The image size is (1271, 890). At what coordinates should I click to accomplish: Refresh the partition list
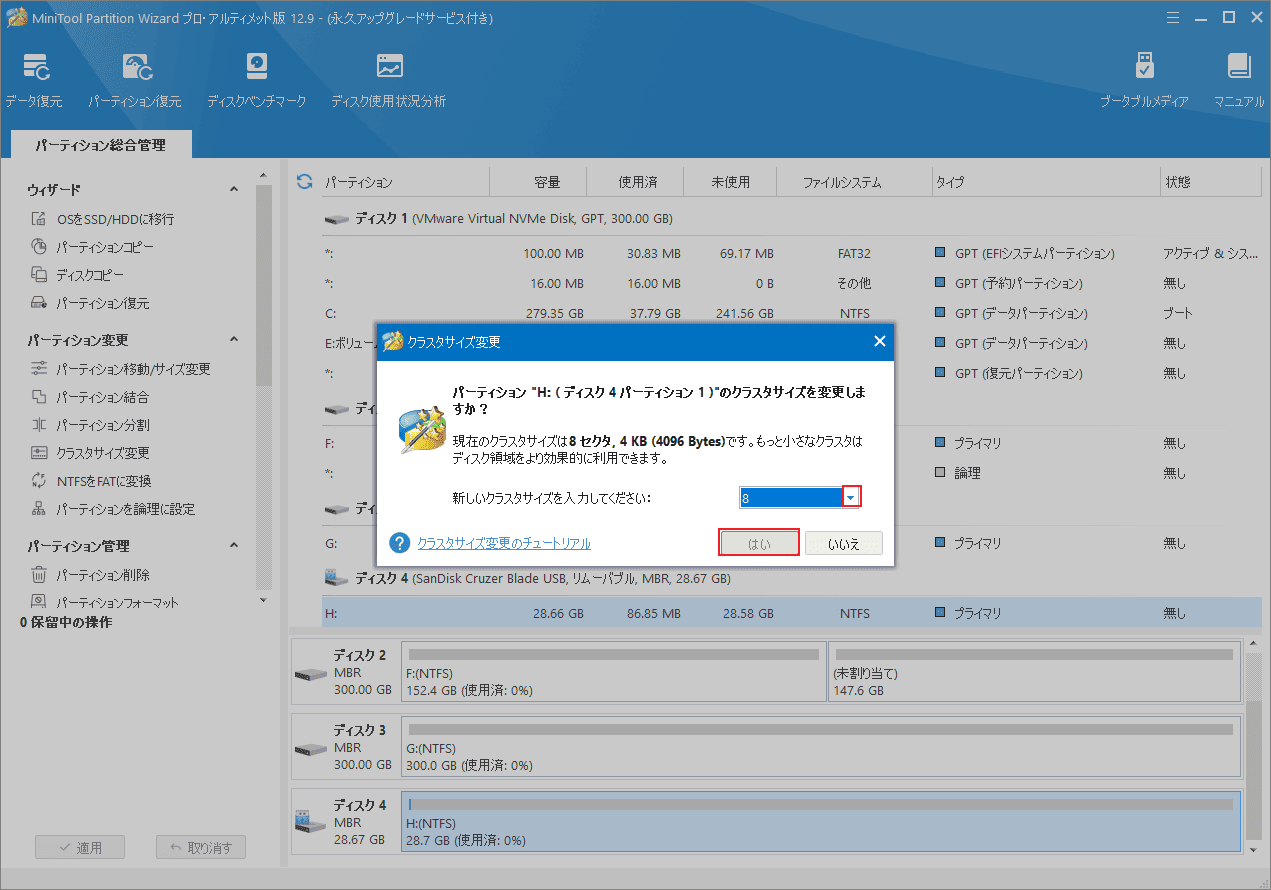305,181
